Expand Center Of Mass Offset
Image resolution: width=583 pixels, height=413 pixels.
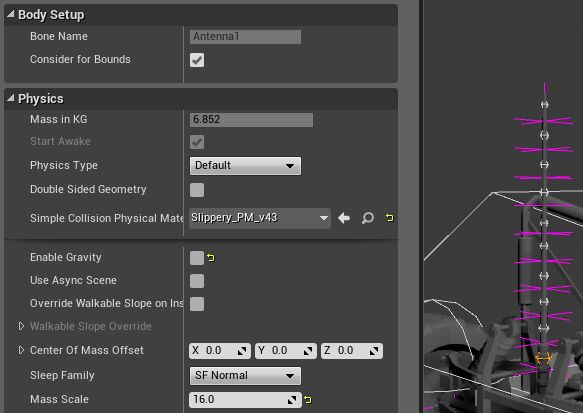click(x=22, y=350)
